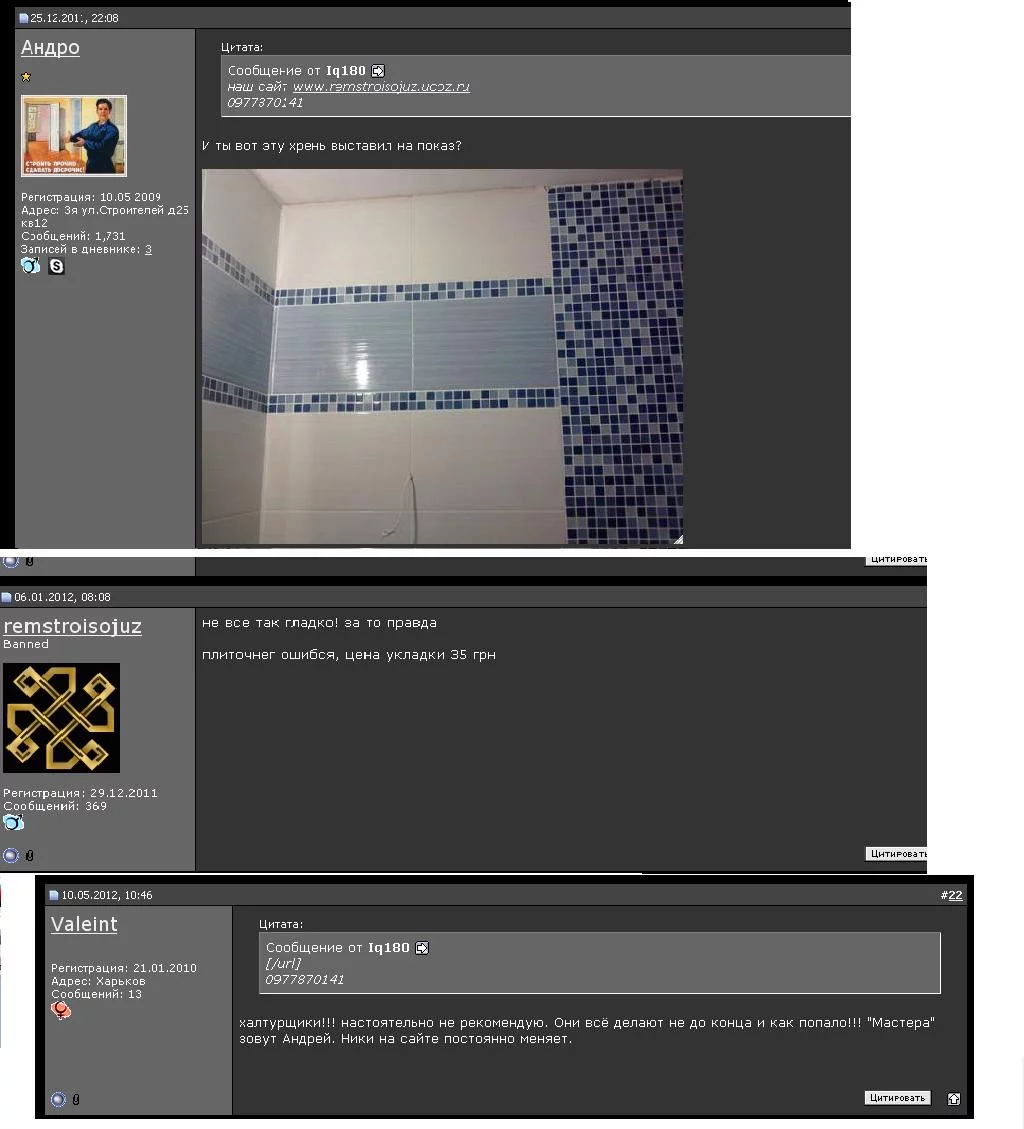1024x1129 pixels.
Task: Click the resize corner on the tile photo
Action: (678, 539)
